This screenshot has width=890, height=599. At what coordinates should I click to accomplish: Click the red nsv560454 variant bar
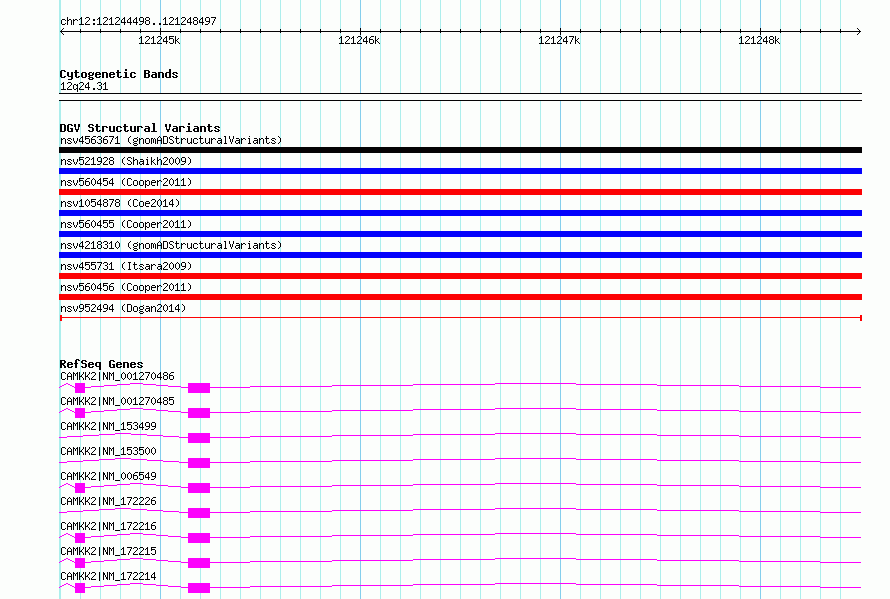click(x=460, y=192)
